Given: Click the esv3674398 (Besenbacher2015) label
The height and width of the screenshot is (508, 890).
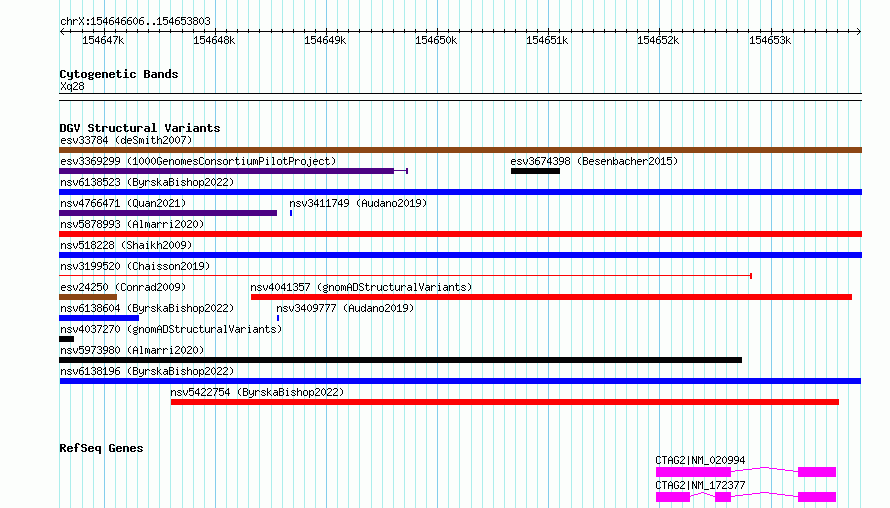Looking at the screenshot, I should coord(594,161).
